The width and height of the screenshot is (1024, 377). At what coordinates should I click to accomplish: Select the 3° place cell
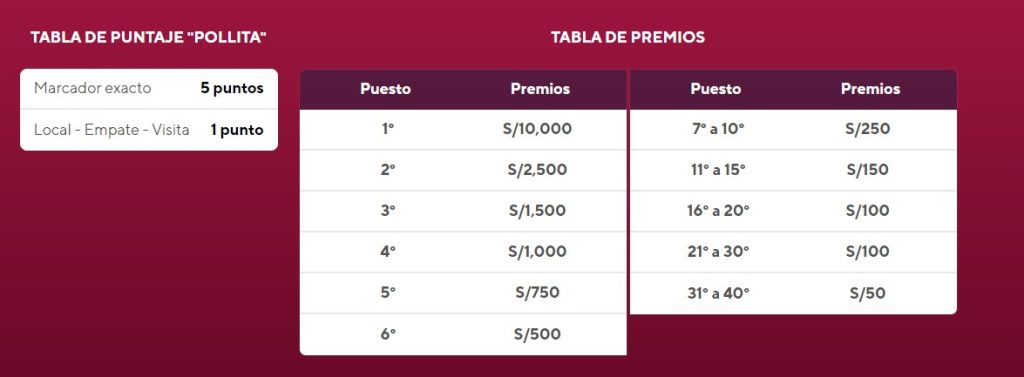point(388,211)
